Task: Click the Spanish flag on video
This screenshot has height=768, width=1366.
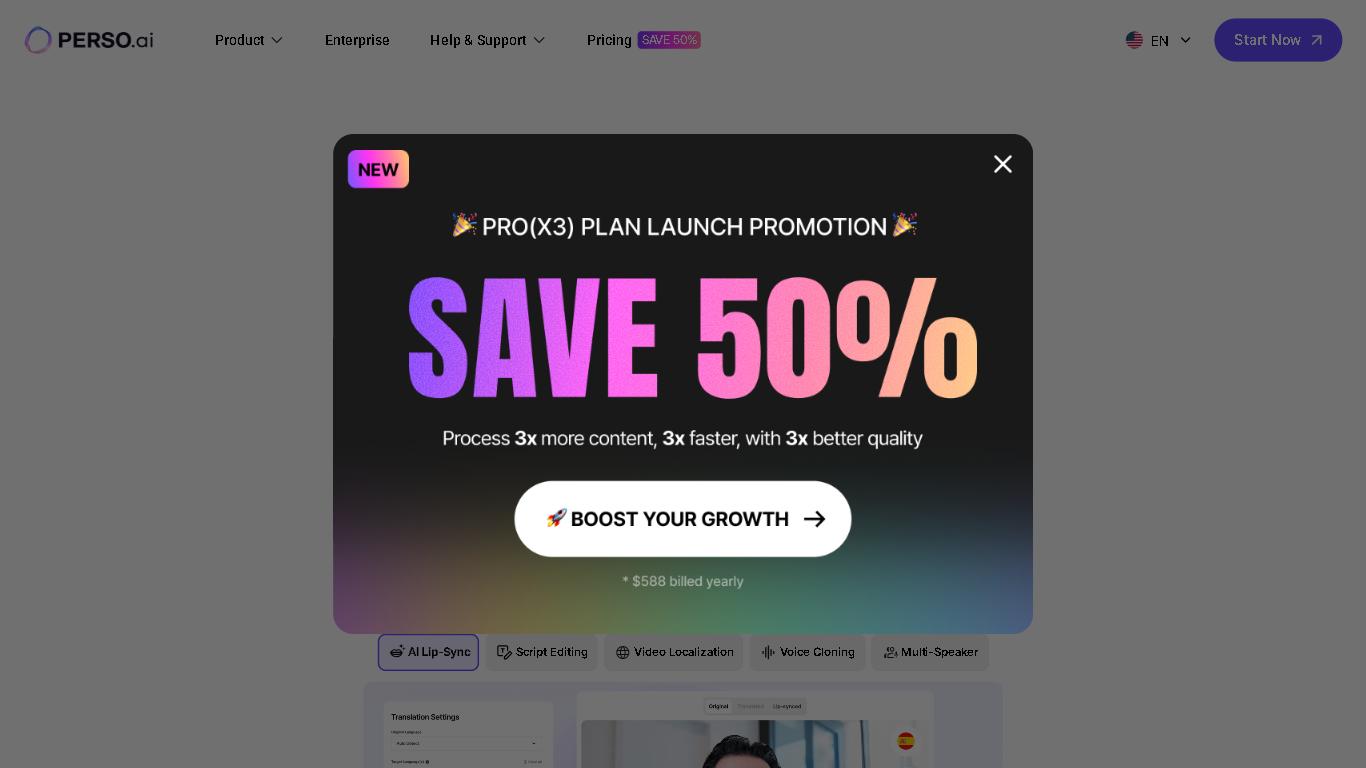Action: click(x=906, y=741)
